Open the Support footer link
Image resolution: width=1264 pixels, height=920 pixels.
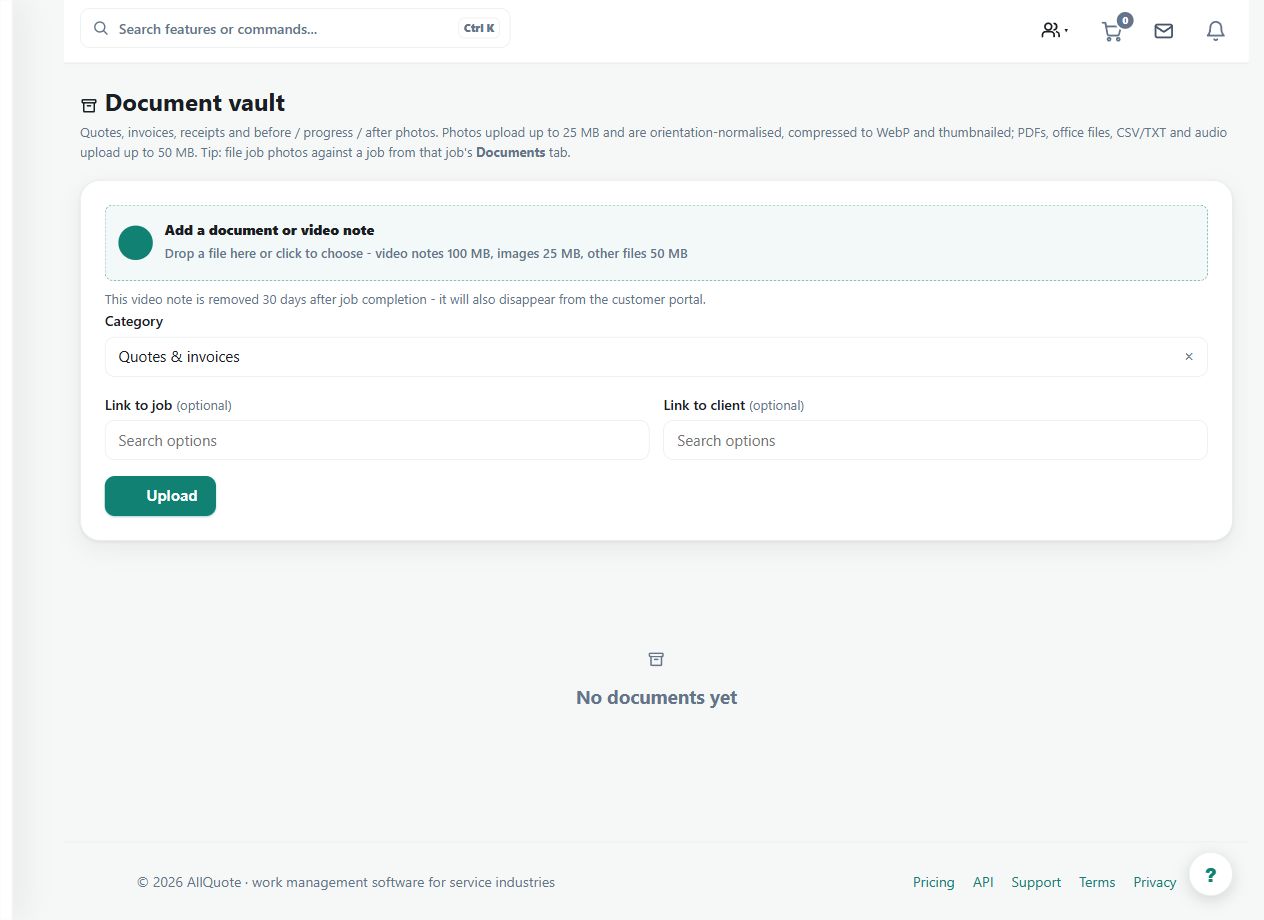pyautogui.click(x=1036, y=882)
